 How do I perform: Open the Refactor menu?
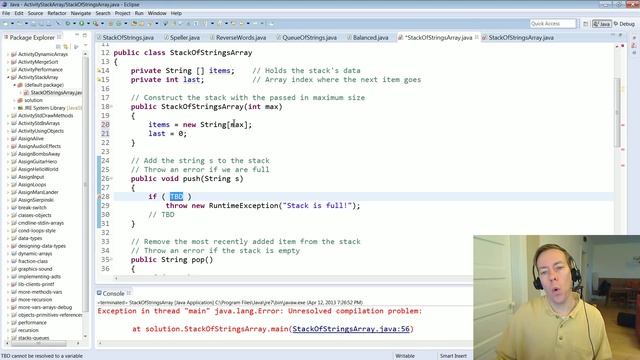pyautogui.click(x=57, y=13)
